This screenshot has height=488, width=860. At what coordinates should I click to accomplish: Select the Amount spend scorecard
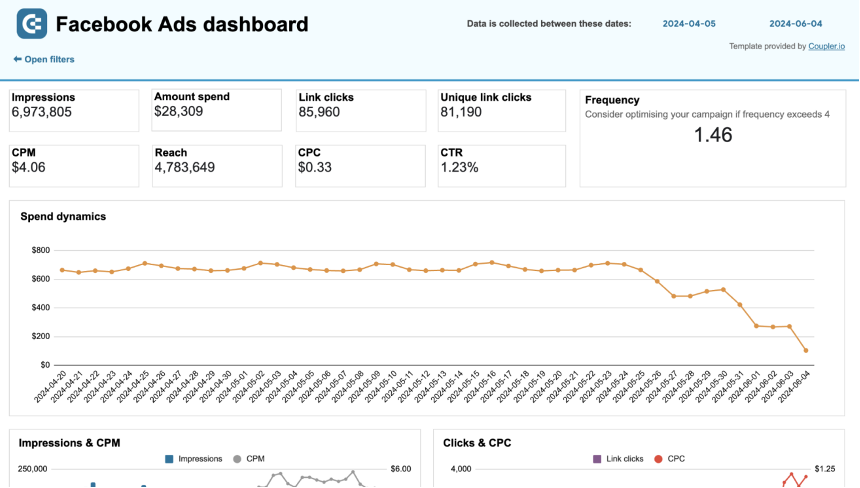(216, 110)
